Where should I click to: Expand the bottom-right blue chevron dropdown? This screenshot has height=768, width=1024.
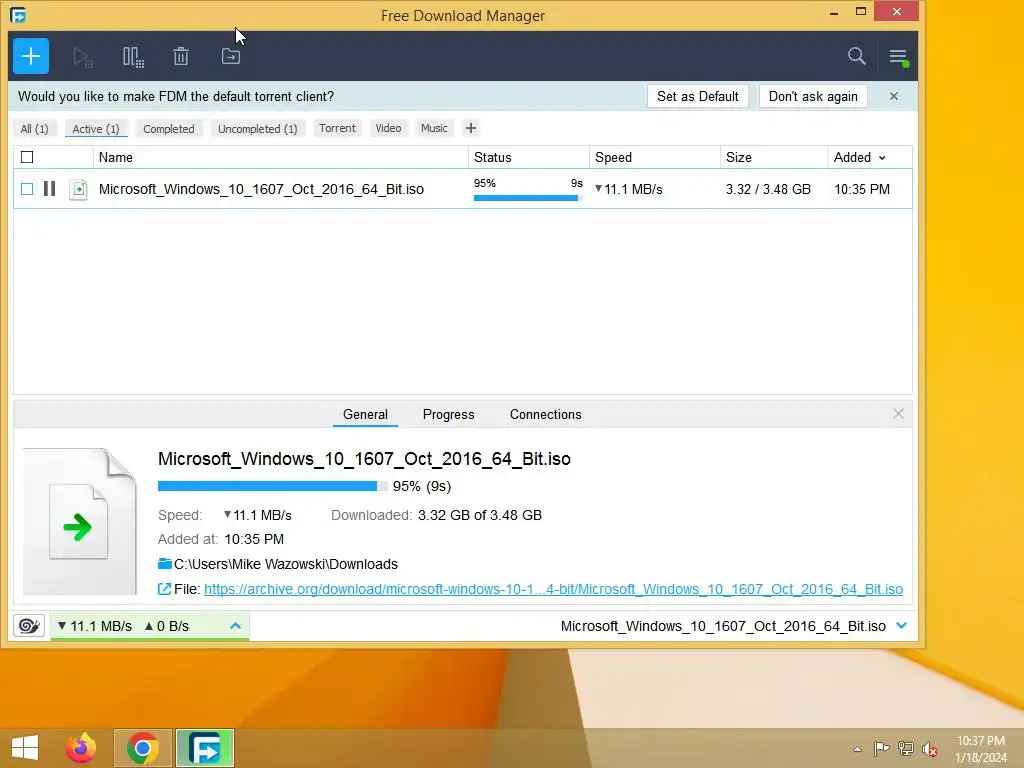click(x=902, y=626)
